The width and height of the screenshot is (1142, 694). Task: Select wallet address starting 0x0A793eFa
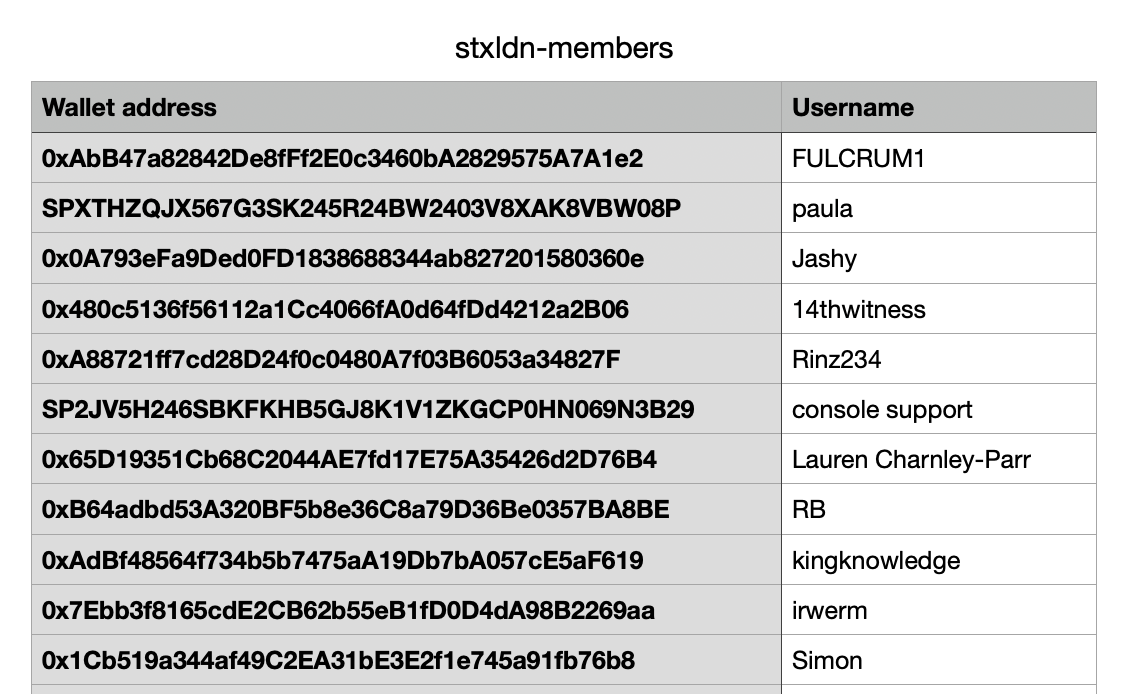click(343, 259)
